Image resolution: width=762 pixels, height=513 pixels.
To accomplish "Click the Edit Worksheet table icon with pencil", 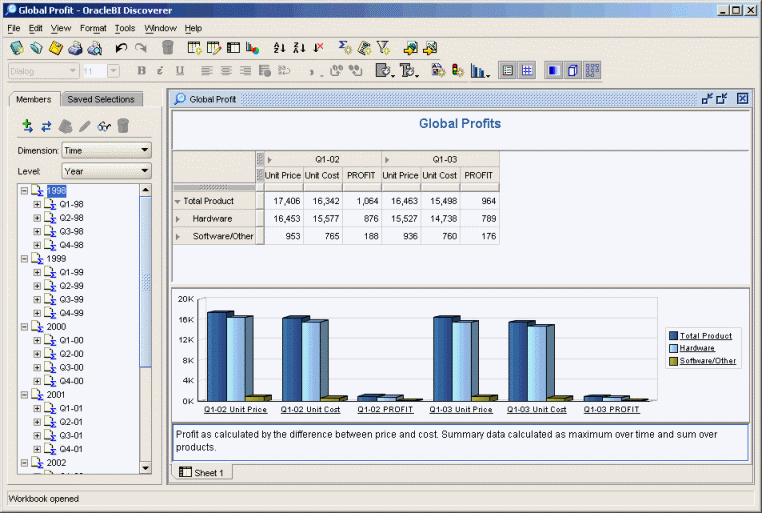I will point(214,48).
